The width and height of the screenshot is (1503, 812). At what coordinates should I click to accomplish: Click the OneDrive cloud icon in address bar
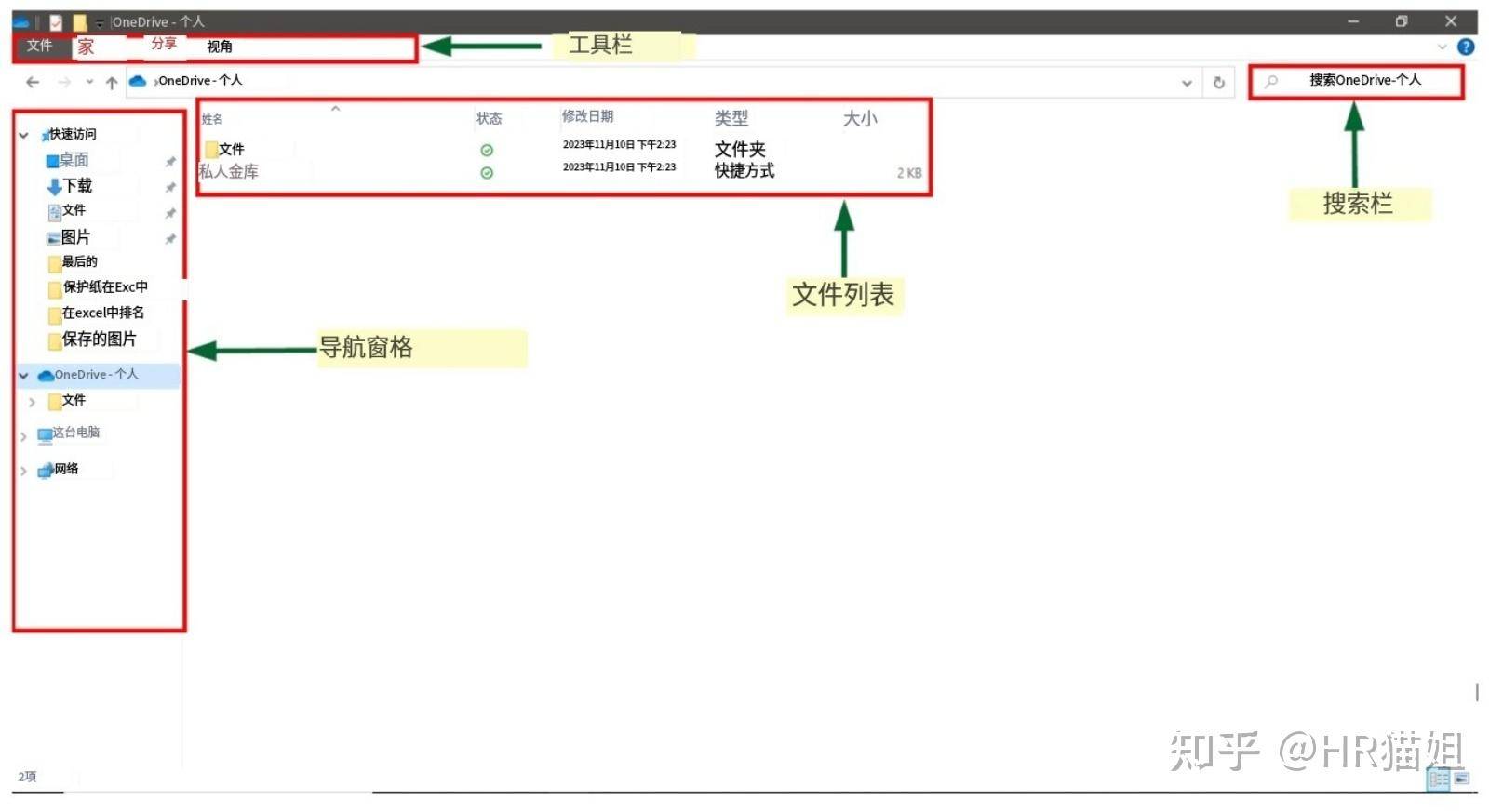(x=138, y=81)
